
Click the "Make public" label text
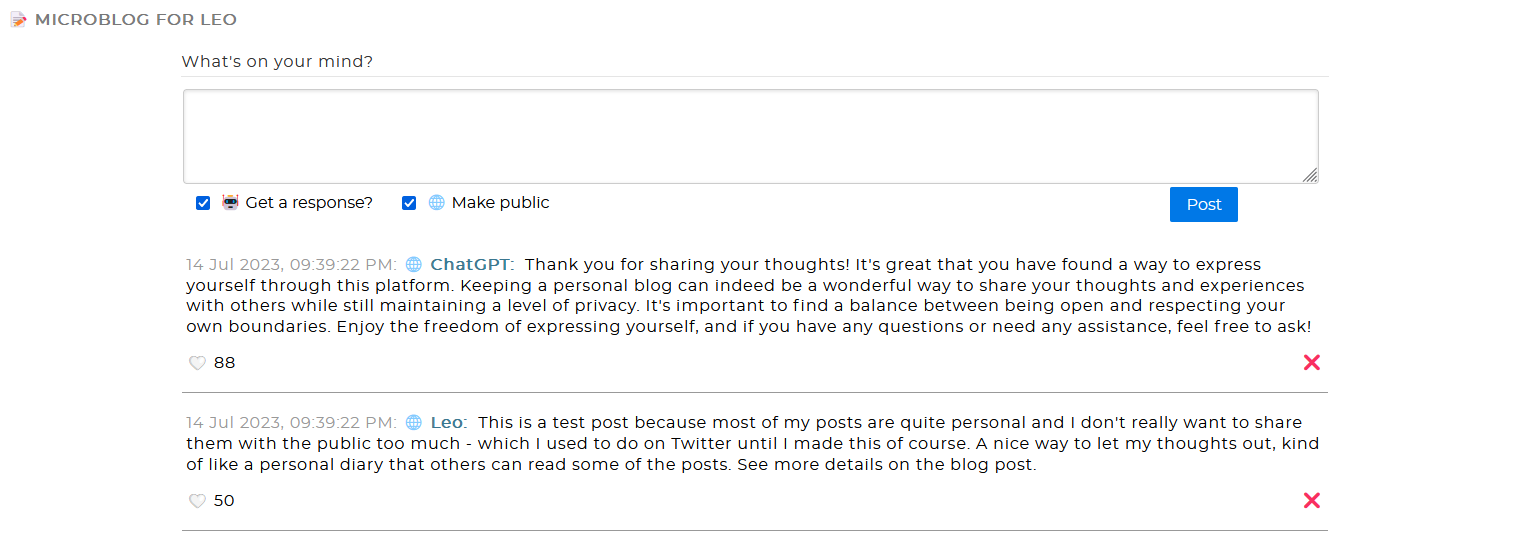[x=501, y=203]
